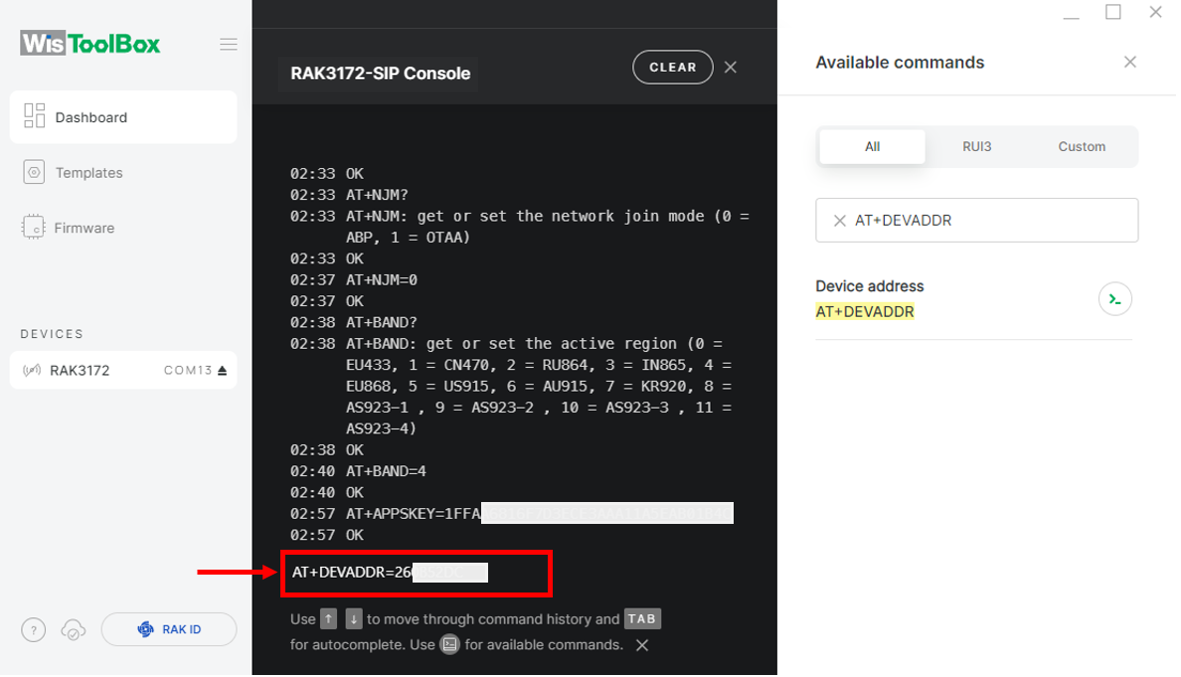This screenshot has width=1181, height=677.
Task: Click the Templates icon in sidebar
Action: click(x=34, y=172)
